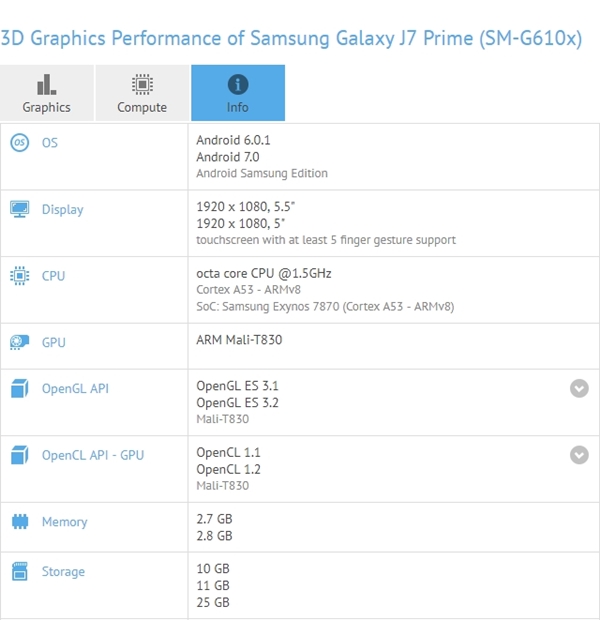Click the Display monitor icon
The width and height of the screenshot is (600, 620).
[x=19, y=209]
